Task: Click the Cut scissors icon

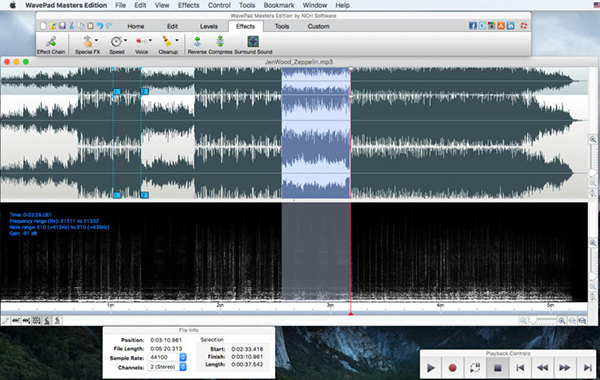Action: 72,26
